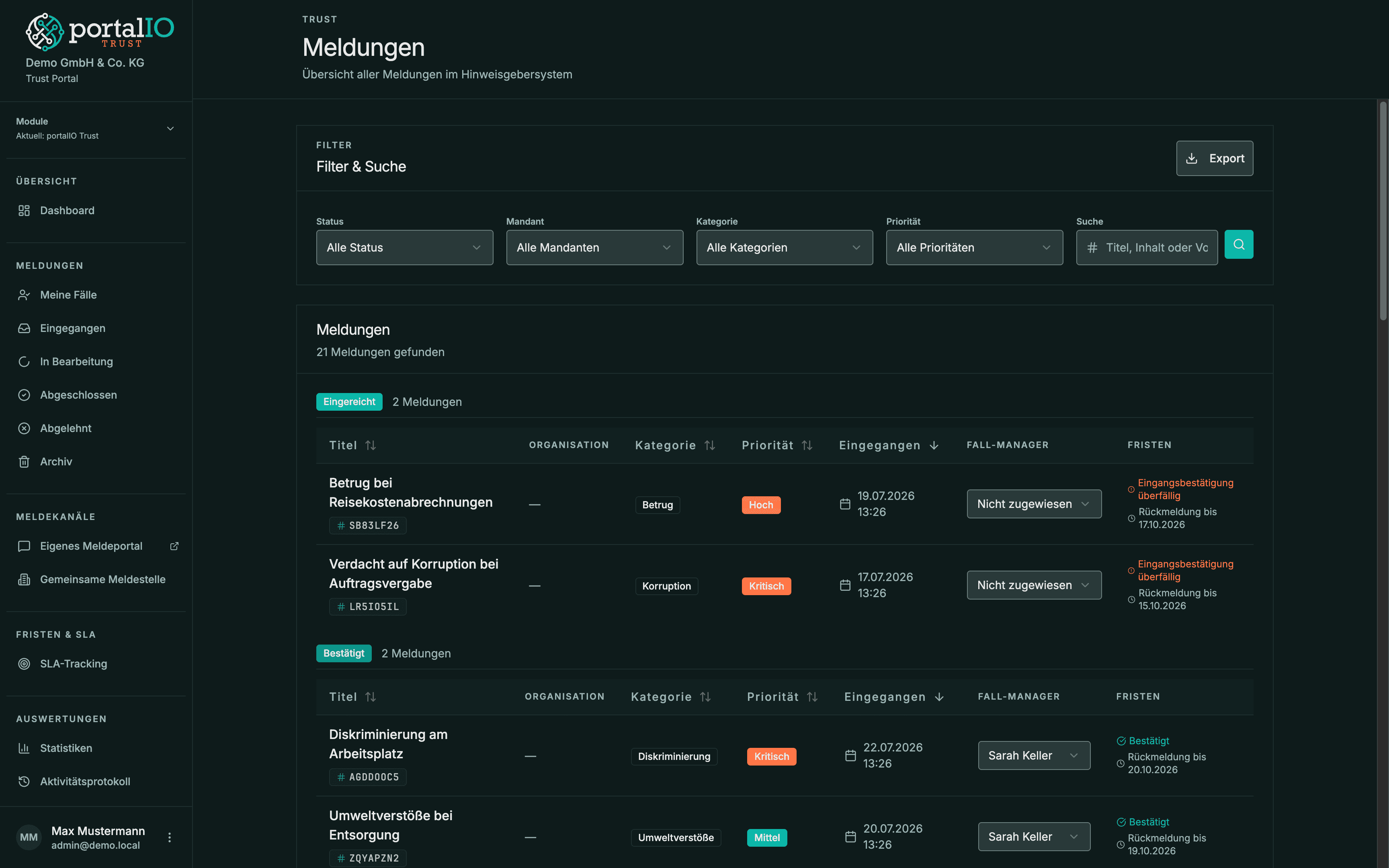Click the Export button
This screenshot has height=868, width=1389.
tap(1215, 158)
